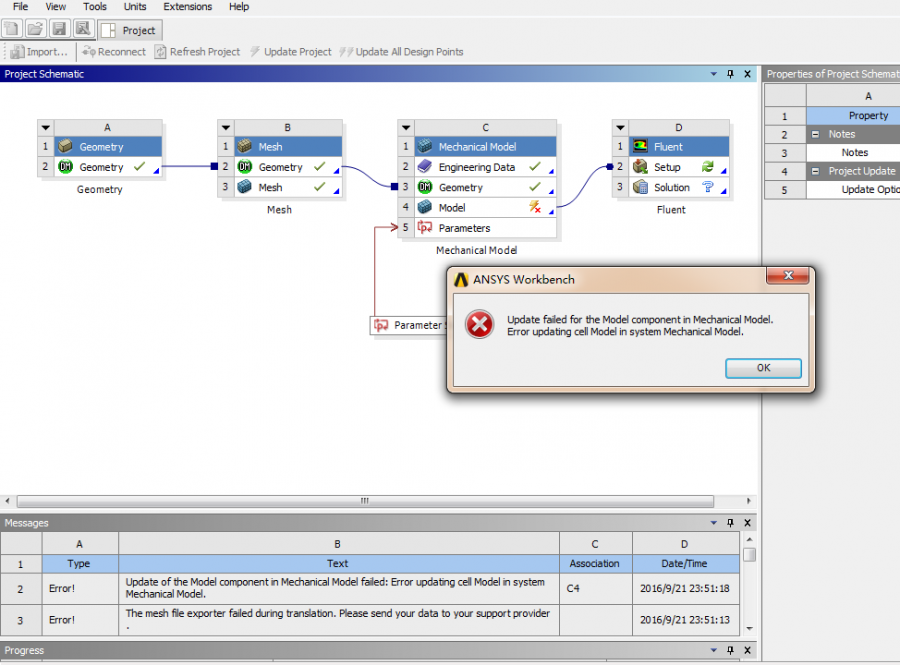Click the Save project disk icon

pyautogui.click(x=59, y=29)
